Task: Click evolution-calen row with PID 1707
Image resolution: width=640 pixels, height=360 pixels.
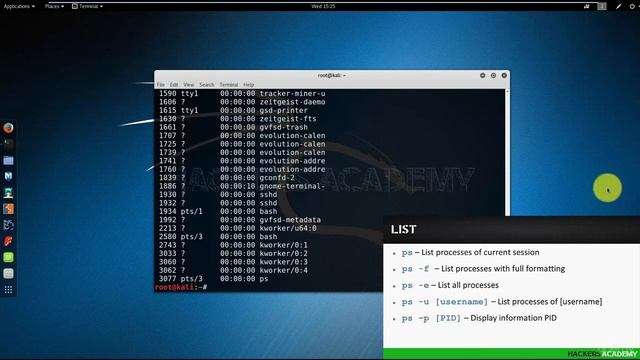Action: click(242, 136)
